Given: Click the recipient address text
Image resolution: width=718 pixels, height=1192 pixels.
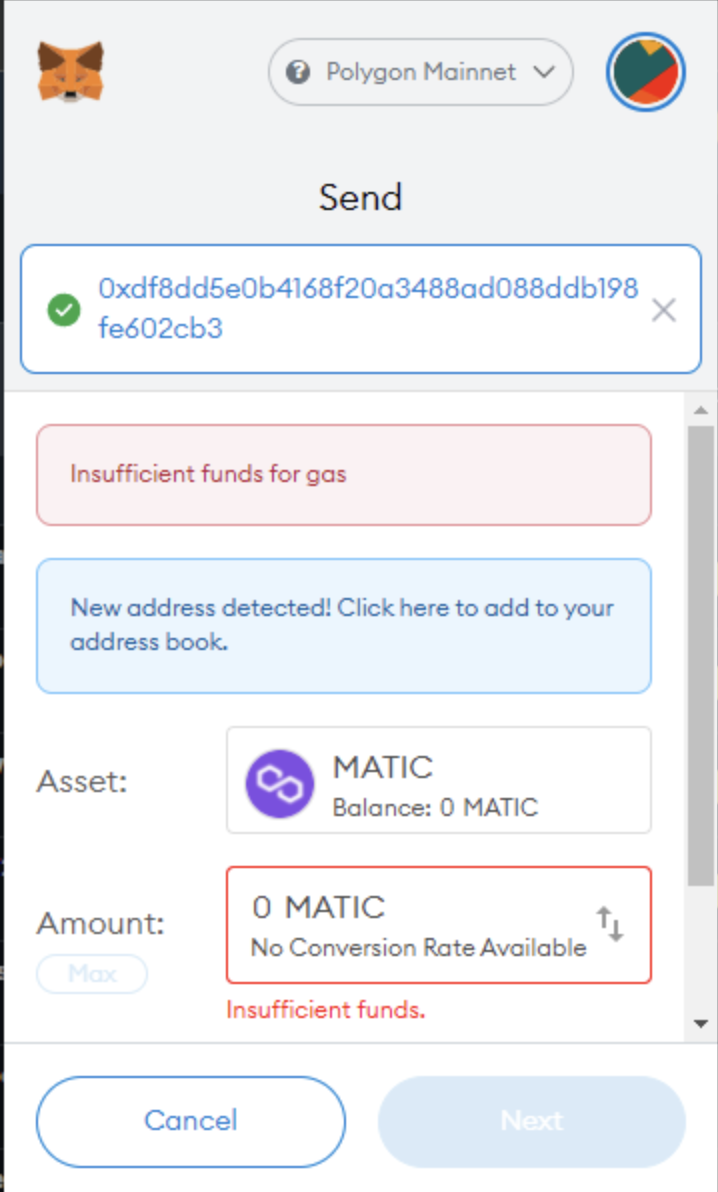Looking at the screenshot, I should tap(367, 308).
